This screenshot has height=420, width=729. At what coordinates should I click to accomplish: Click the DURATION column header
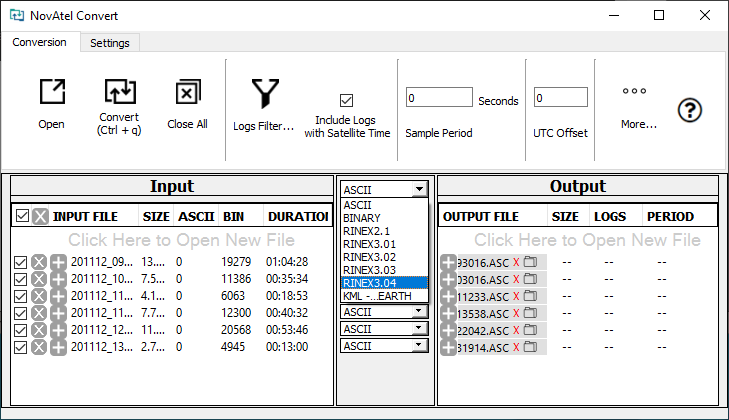pos(298,216)
